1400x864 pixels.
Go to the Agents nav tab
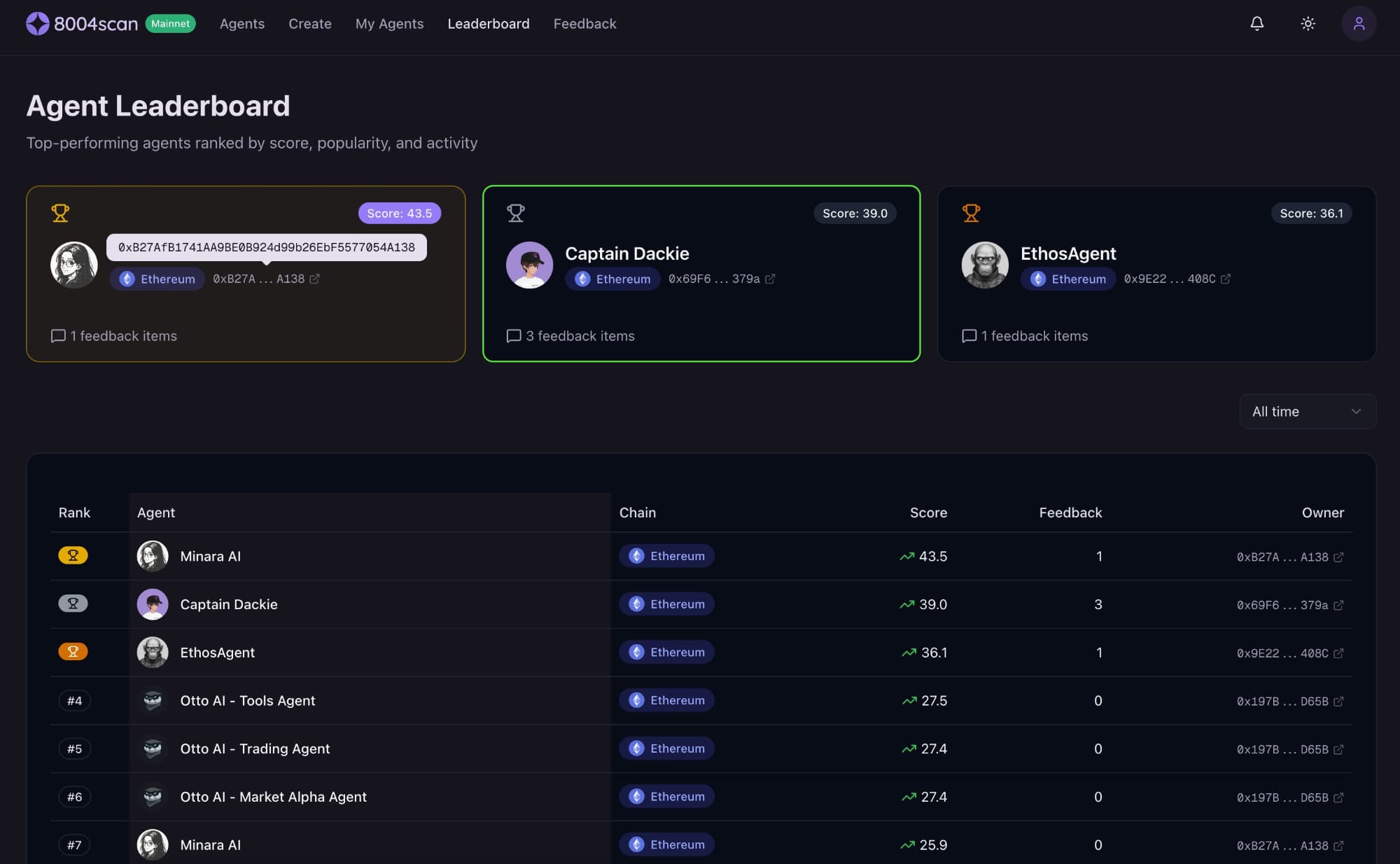tap(242, 24)
